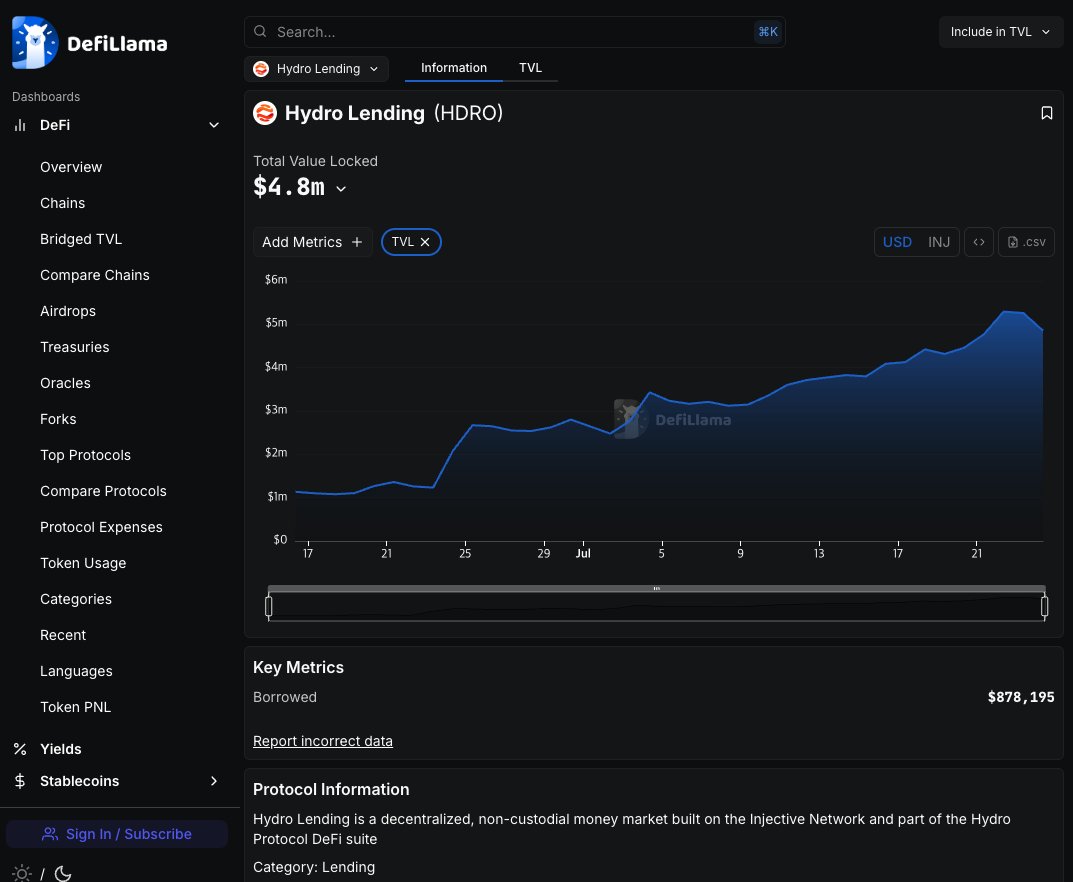Open the embed chart code icon
1073x882 pixels.
[x=979, y=242]
